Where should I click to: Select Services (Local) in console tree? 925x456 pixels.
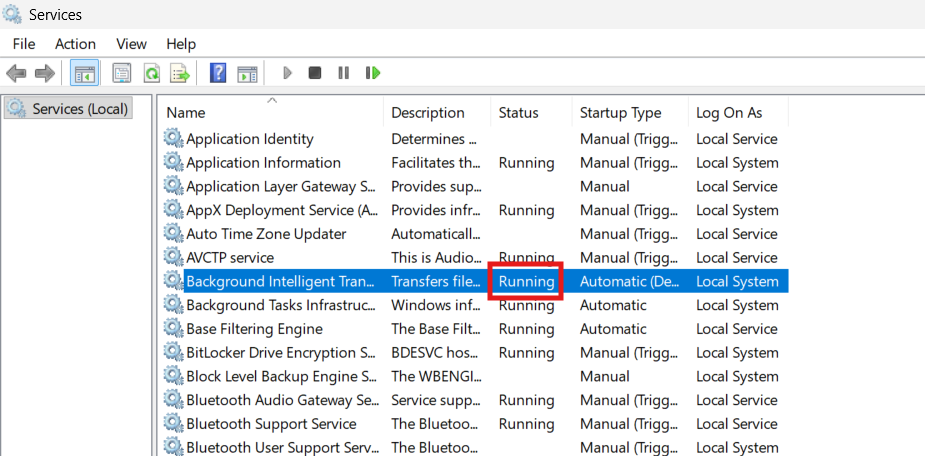[x=68, y=109]
